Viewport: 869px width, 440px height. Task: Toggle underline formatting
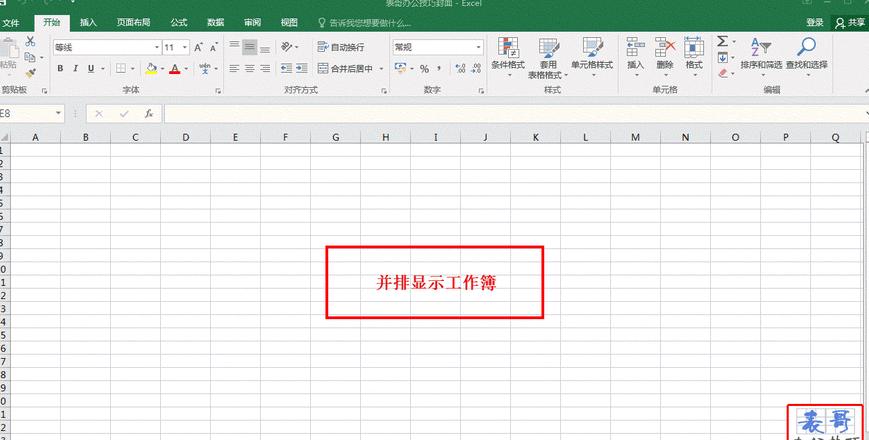point(90,69)
